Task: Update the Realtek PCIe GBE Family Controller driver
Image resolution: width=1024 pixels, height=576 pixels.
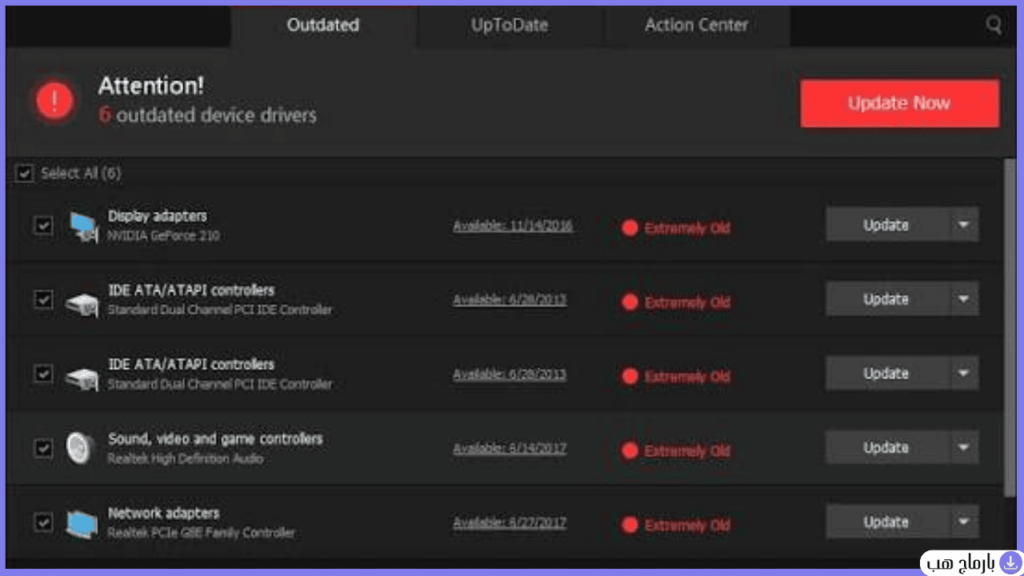Action: click(886, 522)
